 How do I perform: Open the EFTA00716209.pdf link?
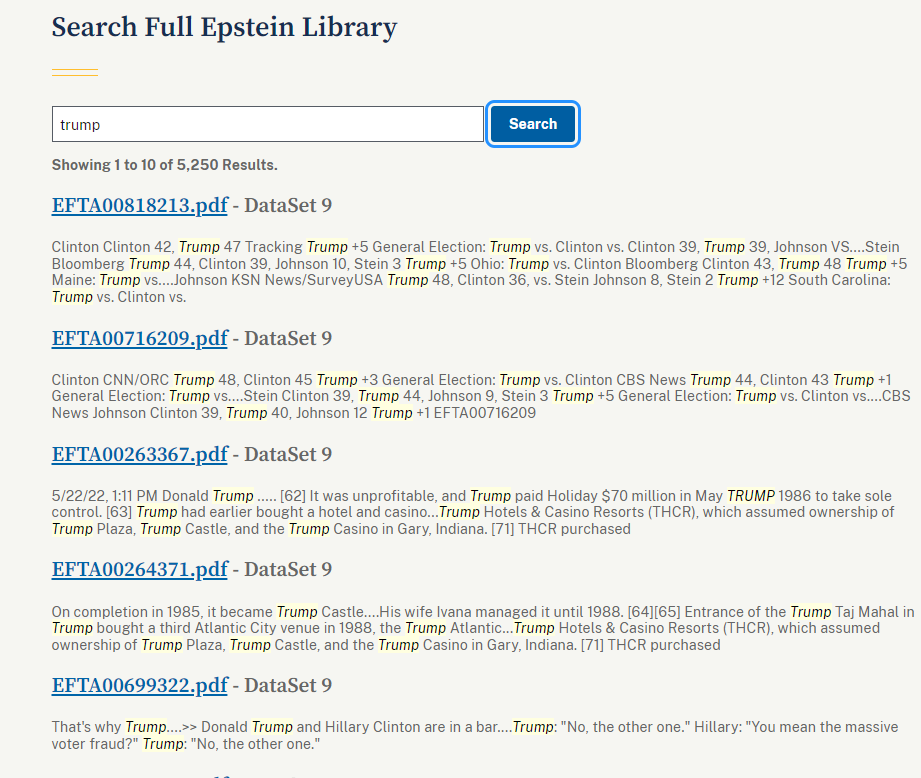click(x=140, y=339)
